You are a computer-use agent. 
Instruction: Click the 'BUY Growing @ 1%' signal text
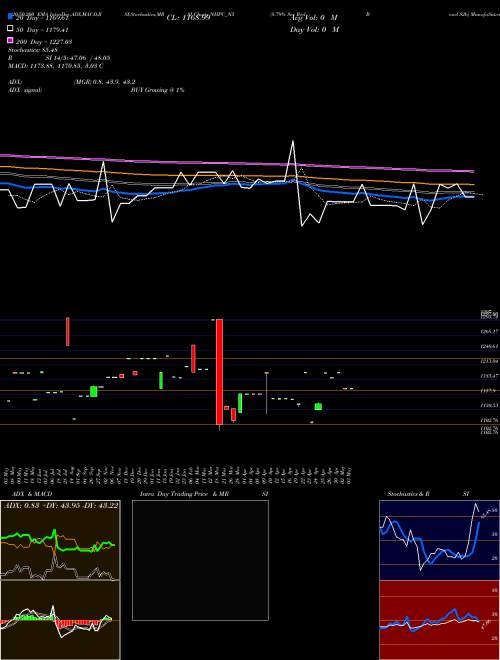pyautogui.click(x=157, y=90)
